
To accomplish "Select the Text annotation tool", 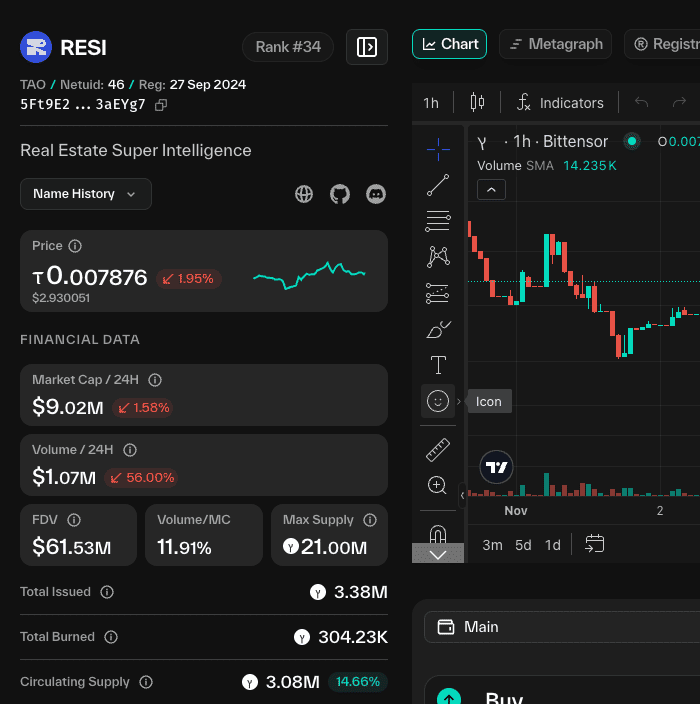I will tap(438, 365).
